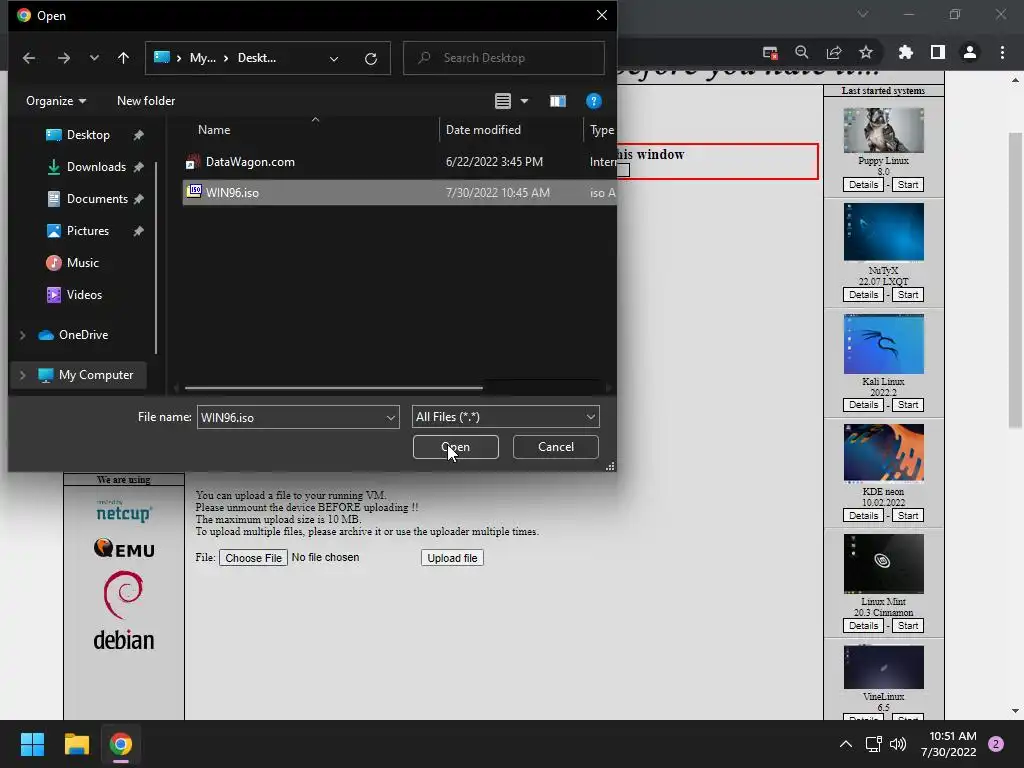1024x768 pixels.
Task: Open Details for KDE neon
Action: [x=863, y=516]
